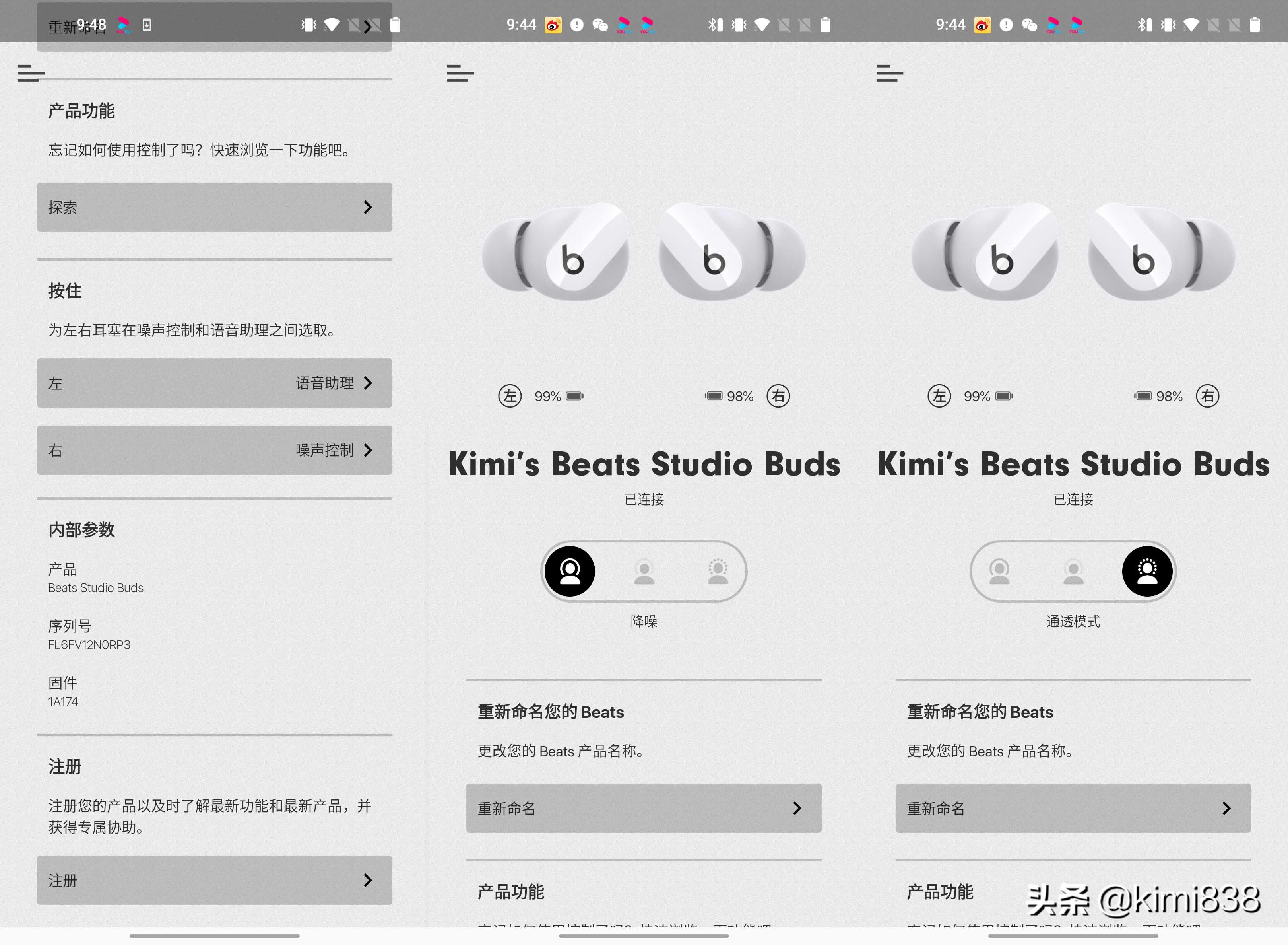Viewport: 1288px width, 945px height.
Task: Tap left battery icon beside 99% middle screen
Action: pos(574,396)
